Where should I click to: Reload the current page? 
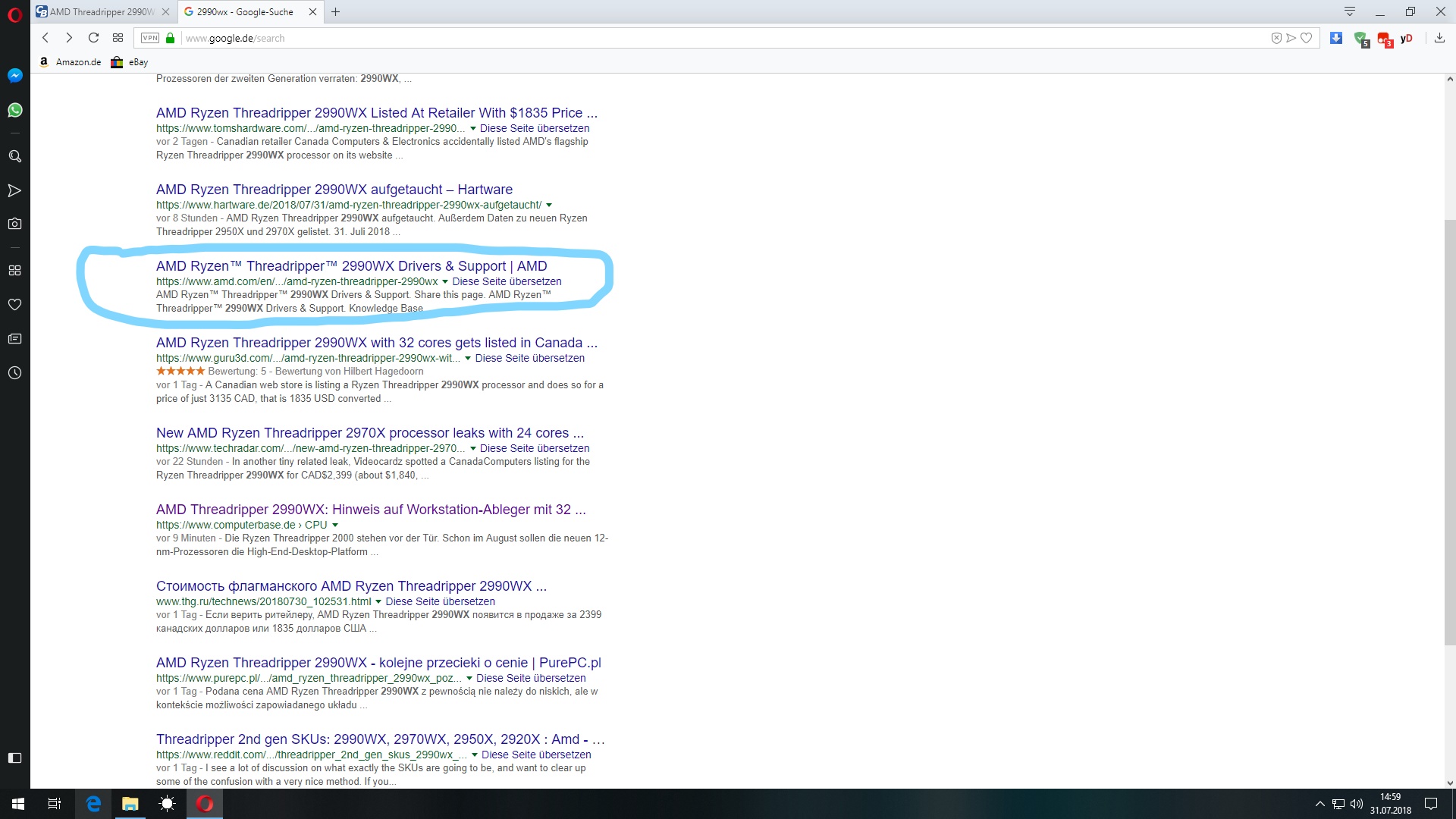pos(93,38)
